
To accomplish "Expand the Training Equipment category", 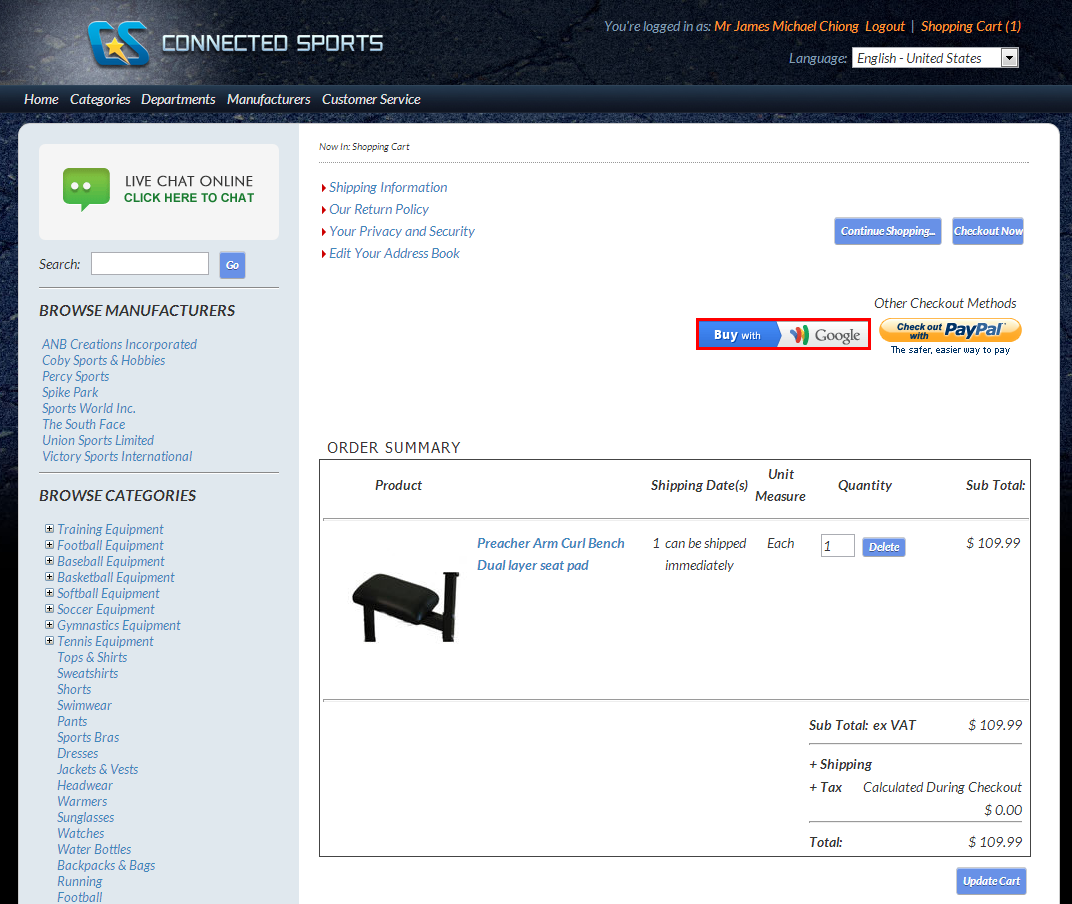I will click(x=49, y=529).
